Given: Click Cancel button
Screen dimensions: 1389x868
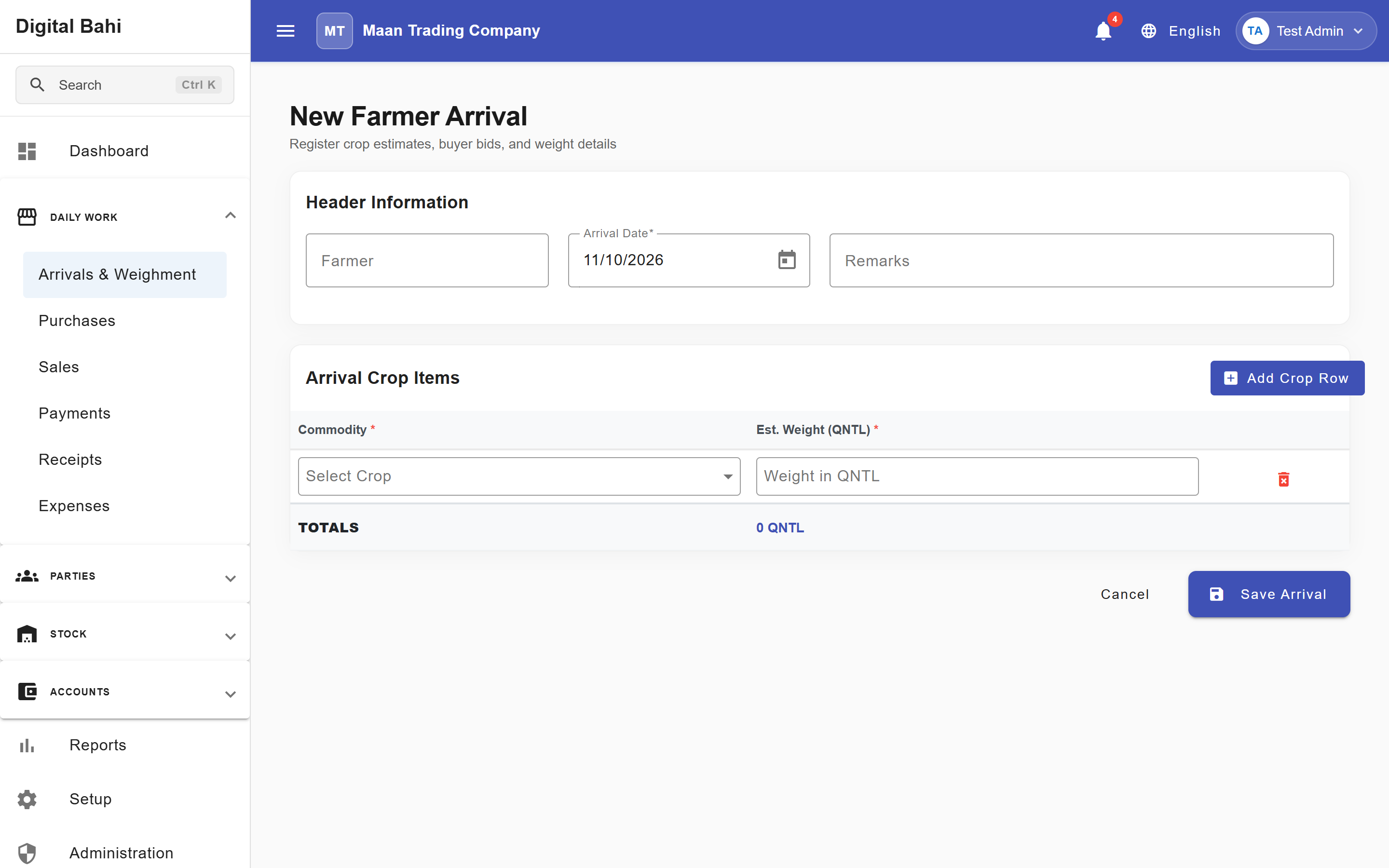Looking at the screenshot, I should point(1124,594).
